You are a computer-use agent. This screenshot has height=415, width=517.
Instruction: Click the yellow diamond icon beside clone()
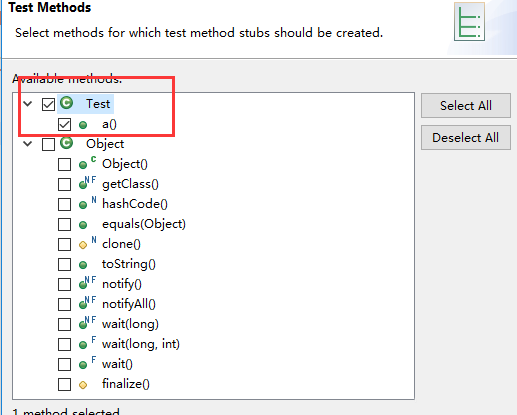83,245
